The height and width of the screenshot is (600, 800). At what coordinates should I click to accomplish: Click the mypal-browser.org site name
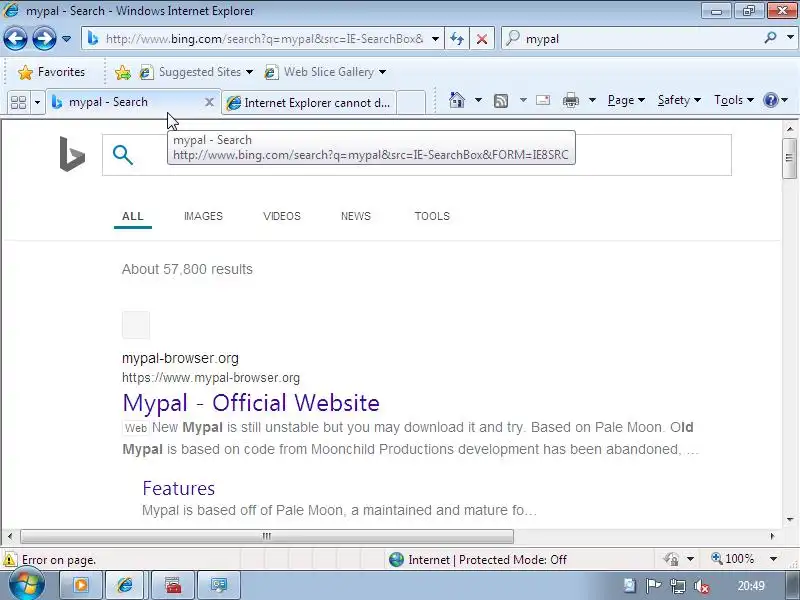click(180, 358)
